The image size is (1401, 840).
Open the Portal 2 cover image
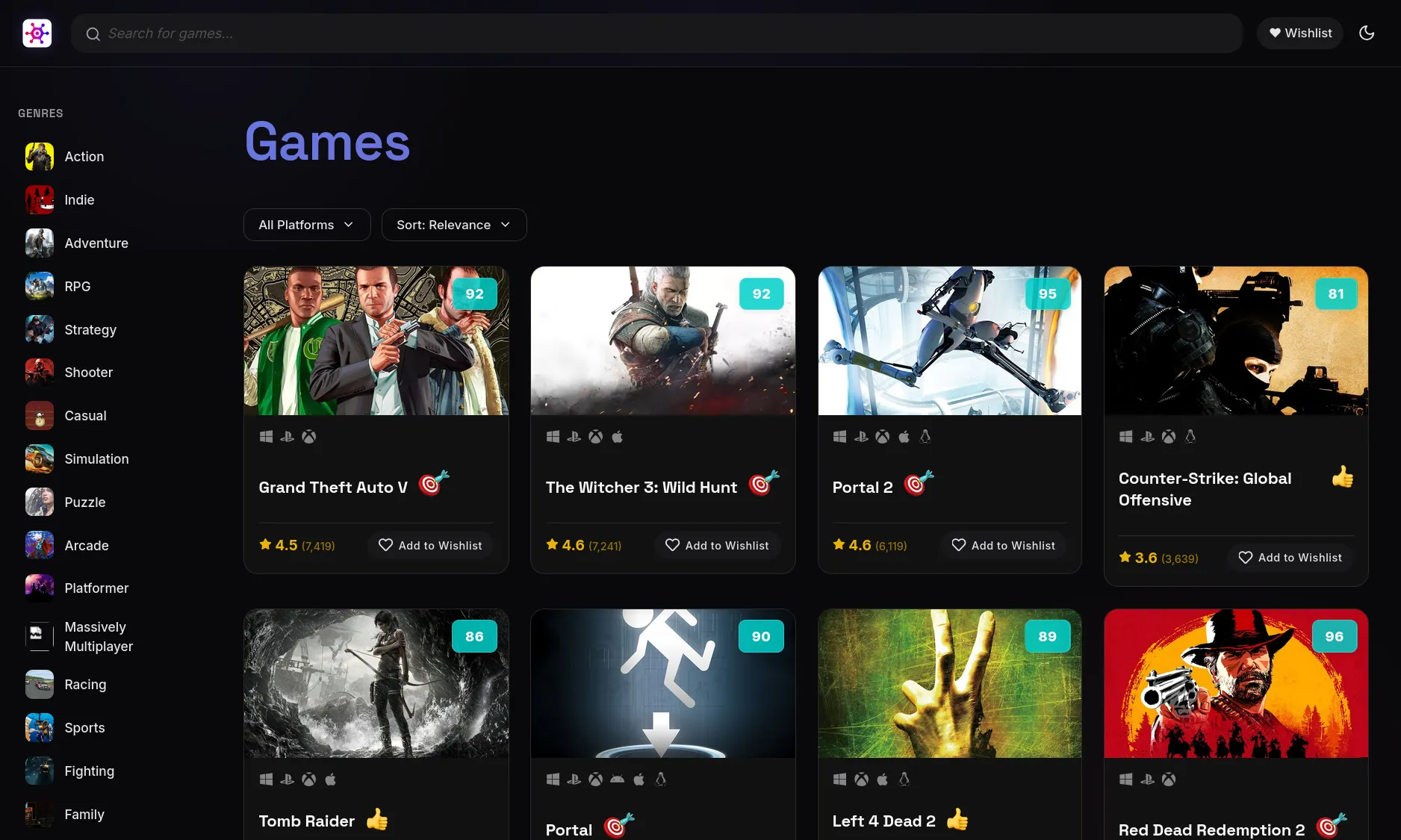click(x=950, y=340)
